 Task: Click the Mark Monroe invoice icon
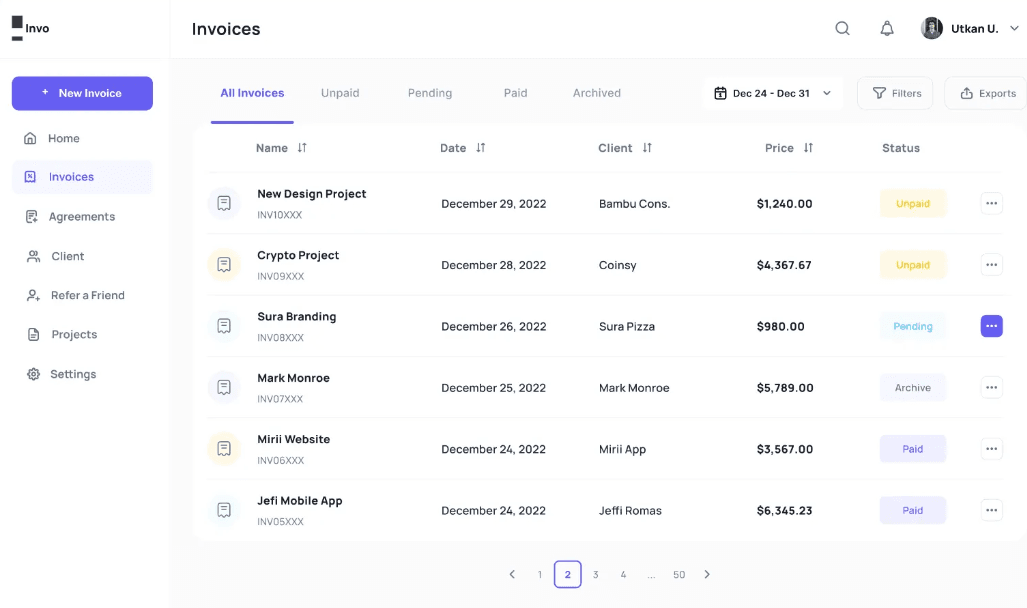tap(224, 387)
